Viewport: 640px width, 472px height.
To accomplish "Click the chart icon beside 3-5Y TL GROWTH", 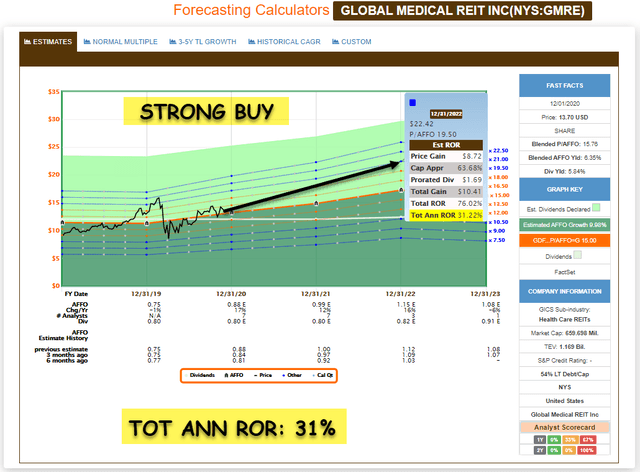I will (173, 42).
